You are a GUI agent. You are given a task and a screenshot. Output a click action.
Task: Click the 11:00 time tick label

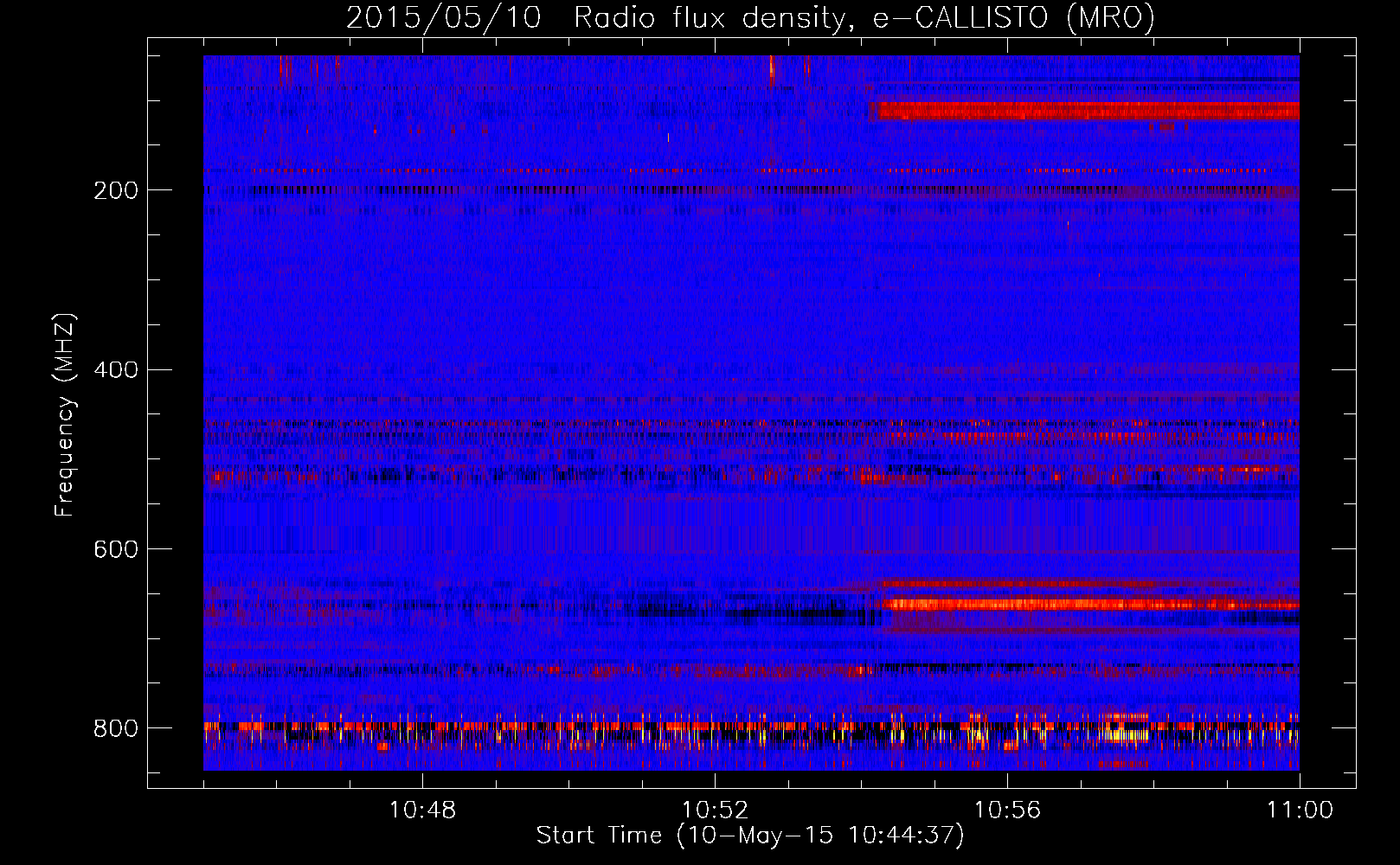(x=1300, y=811)
